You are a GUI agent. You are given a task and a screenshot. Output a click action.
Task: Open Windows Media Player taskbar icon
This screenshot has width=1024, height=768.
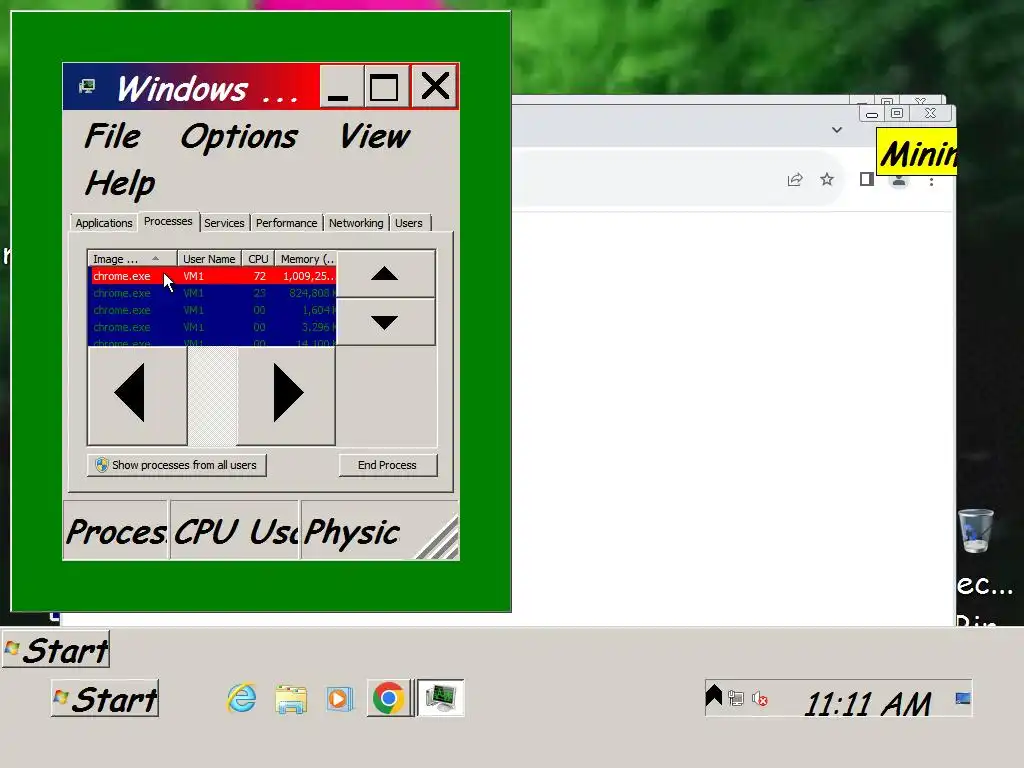pyautogui.click(x=340, y=699)
